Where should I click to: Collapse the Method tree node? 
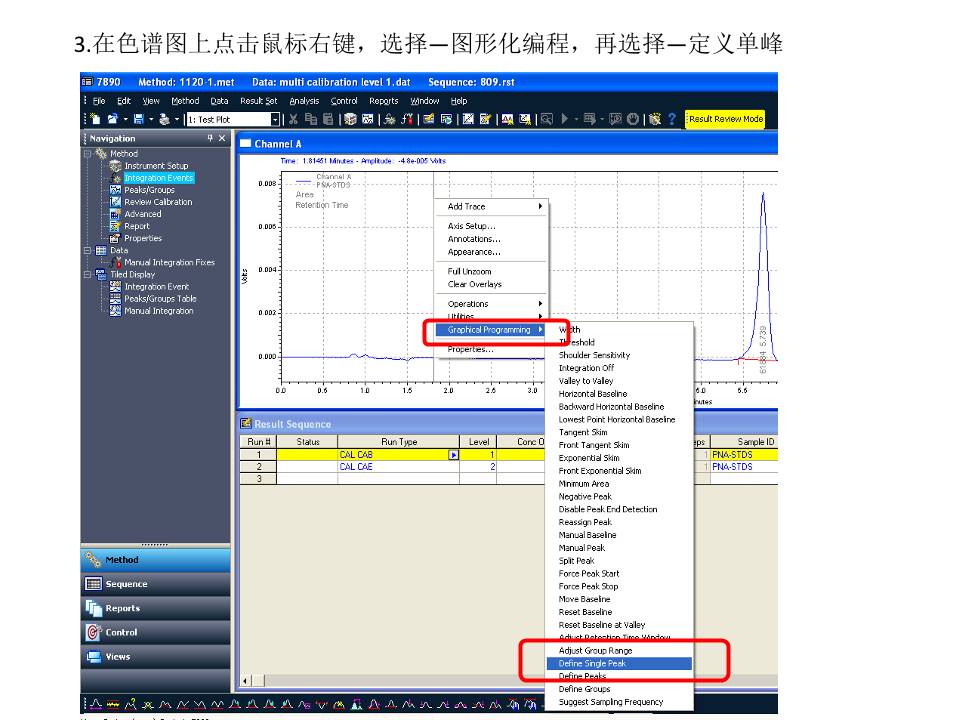(x=87, y=154)
